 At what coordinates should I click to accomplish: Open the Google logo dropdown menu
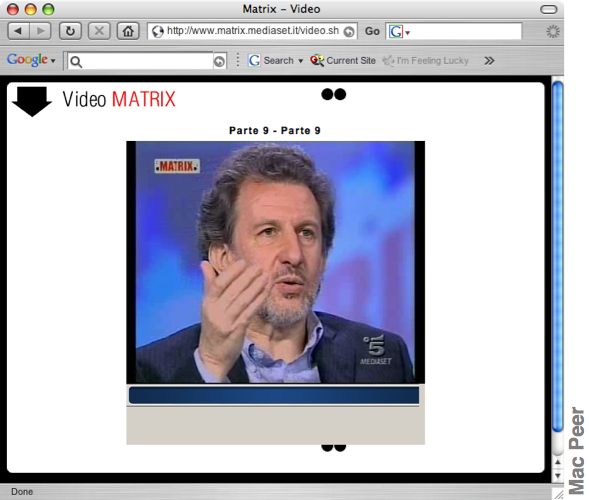[x=31, y=60]
